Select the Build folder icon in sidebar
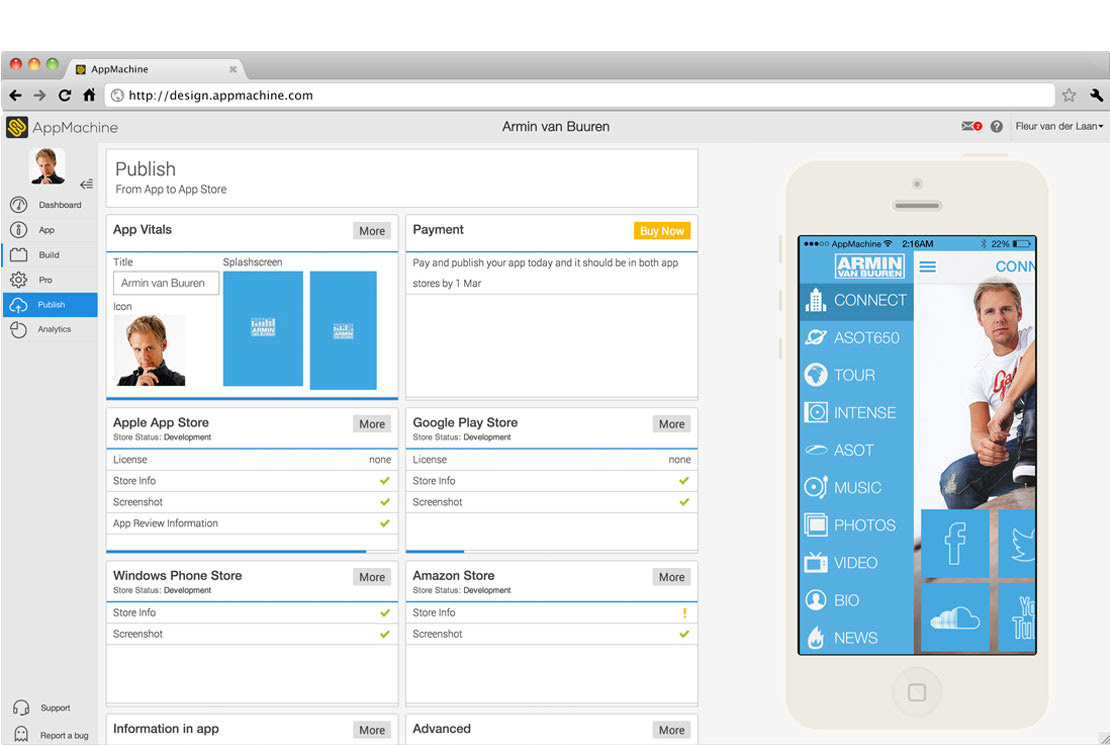The image size is (1110, 745). (x=18, y=255)
